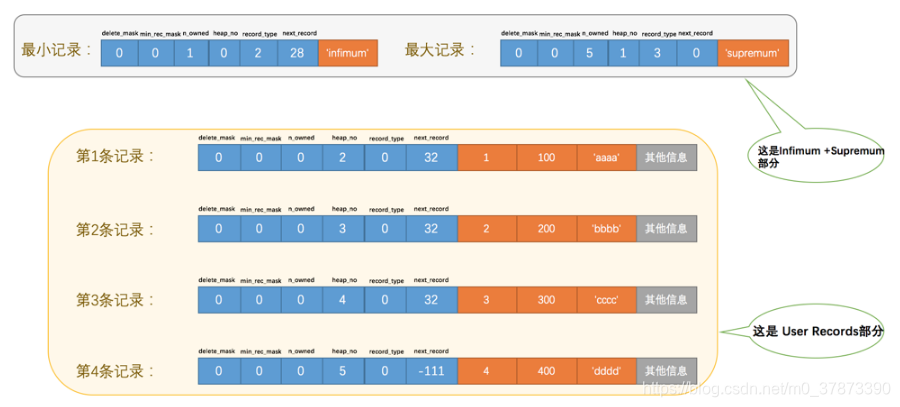This screenshot has height=407, width=900.
Task: Click the min_rec_mask value 0 in record 1
Action: [260, 157]
